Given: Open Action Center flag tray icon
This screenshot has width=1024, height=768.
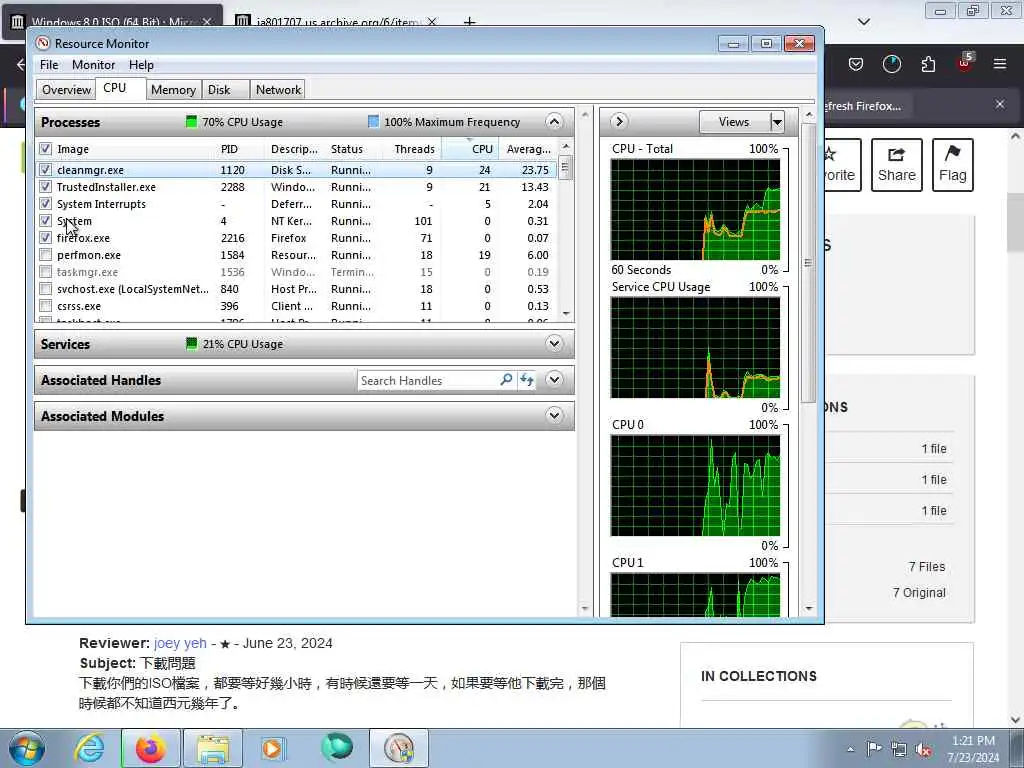Looking at the screenshot, I should [x=874, y=748].
